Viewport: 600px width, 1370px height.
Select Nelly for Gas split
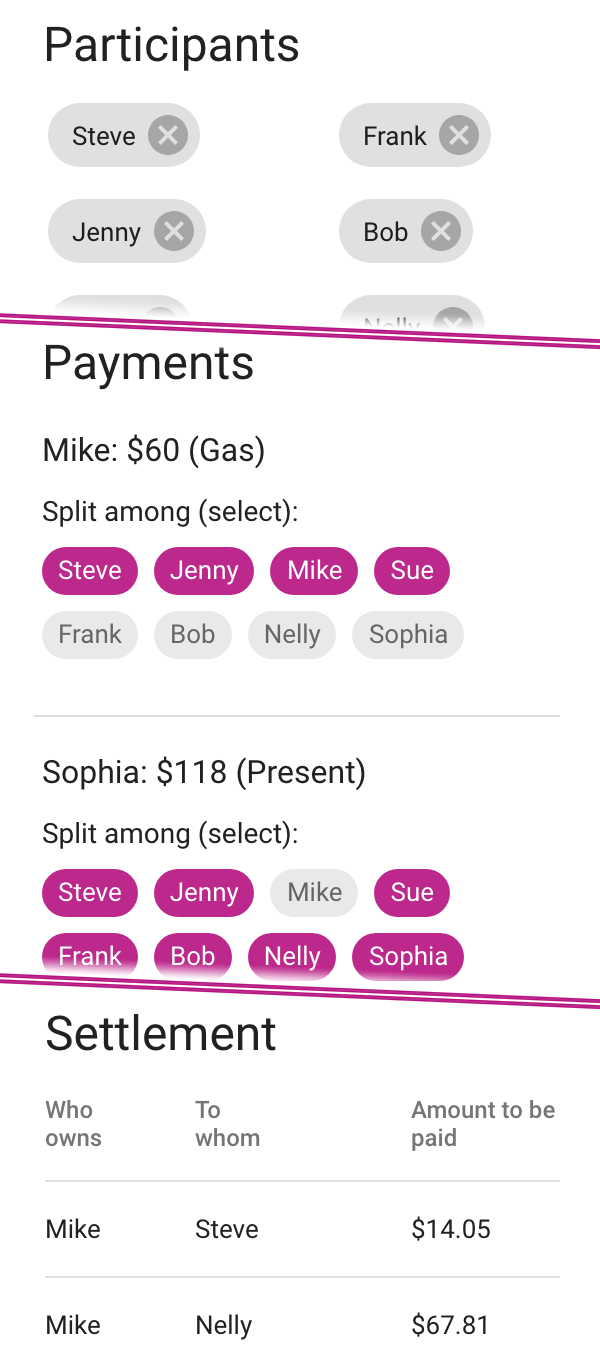[292, 635]
